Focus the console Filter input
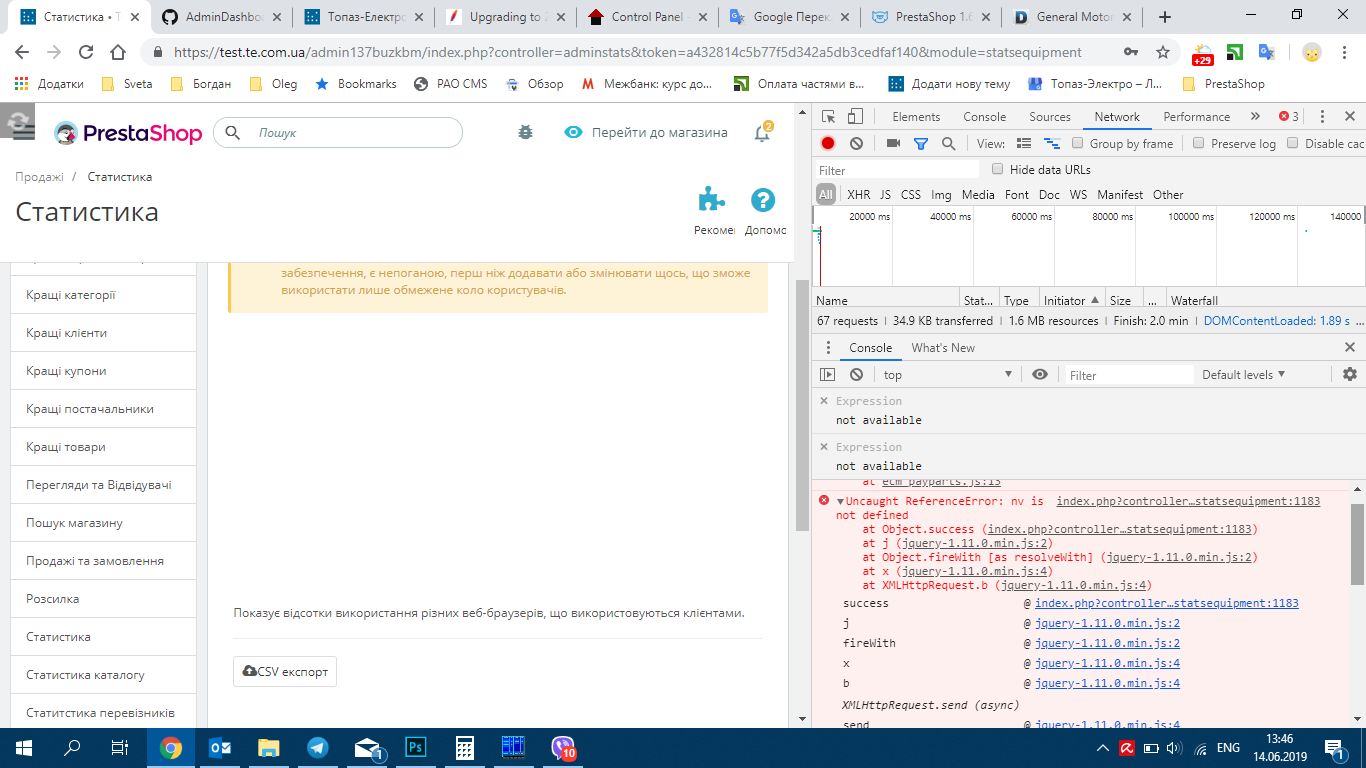This screenshot has width=1366, height=768. pyautogui.click(x=1128, y=375)
